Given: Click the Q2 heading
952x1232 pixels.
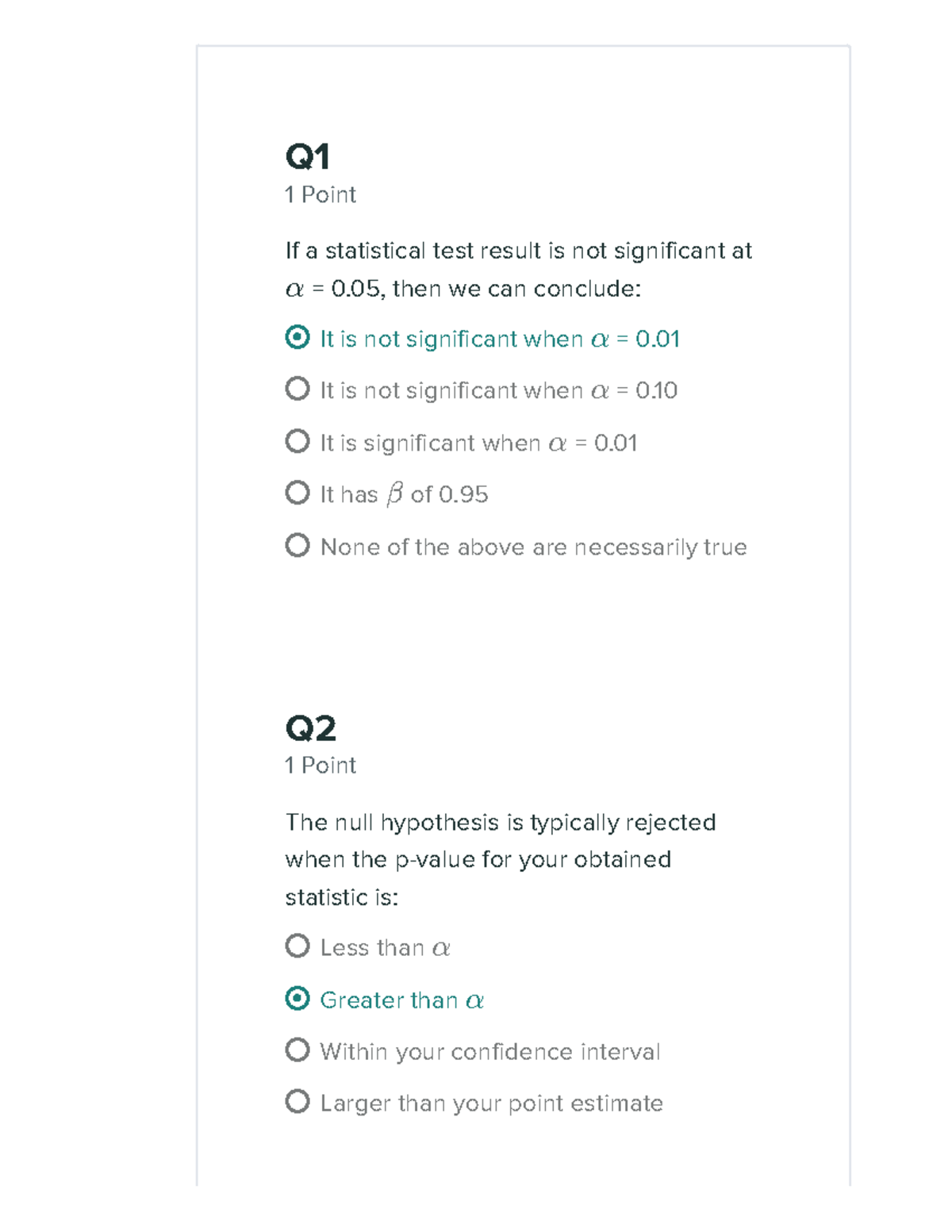Looking at the screenshot, I should 311,728.
